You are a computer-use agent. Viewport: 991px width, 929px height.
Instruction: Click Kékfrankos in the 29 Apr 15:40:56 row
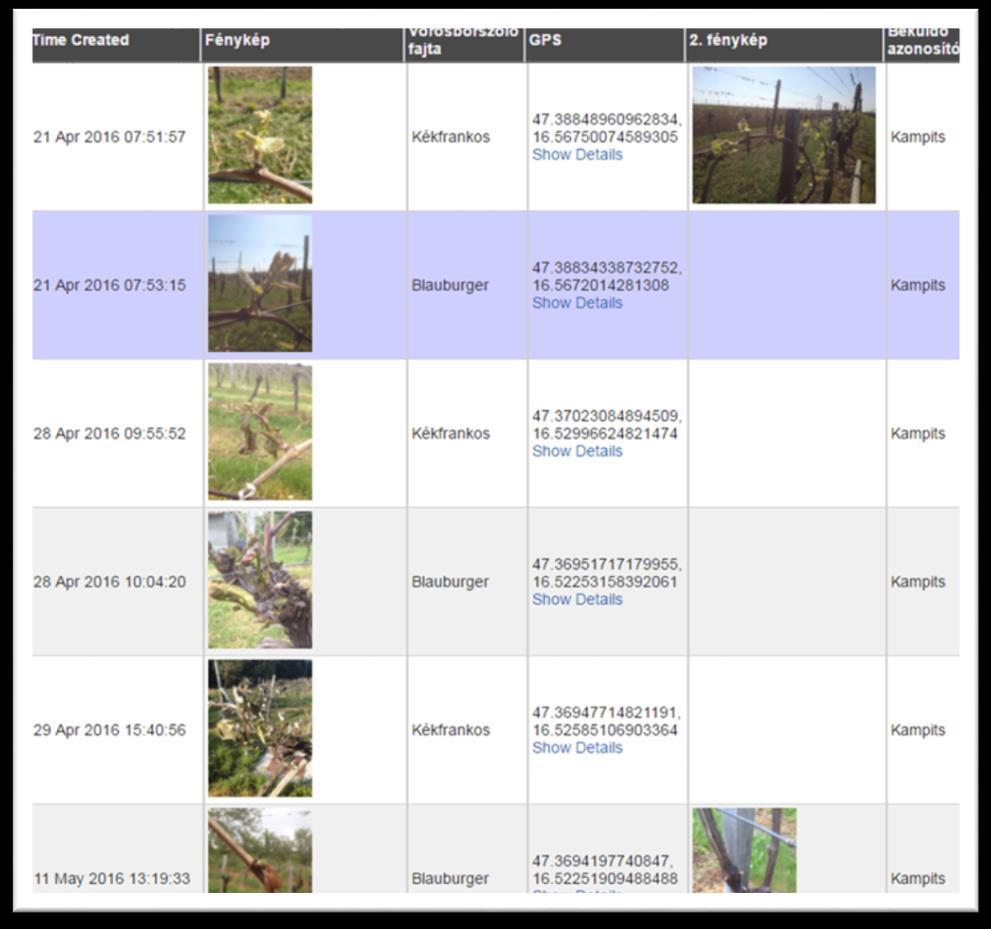451,730
